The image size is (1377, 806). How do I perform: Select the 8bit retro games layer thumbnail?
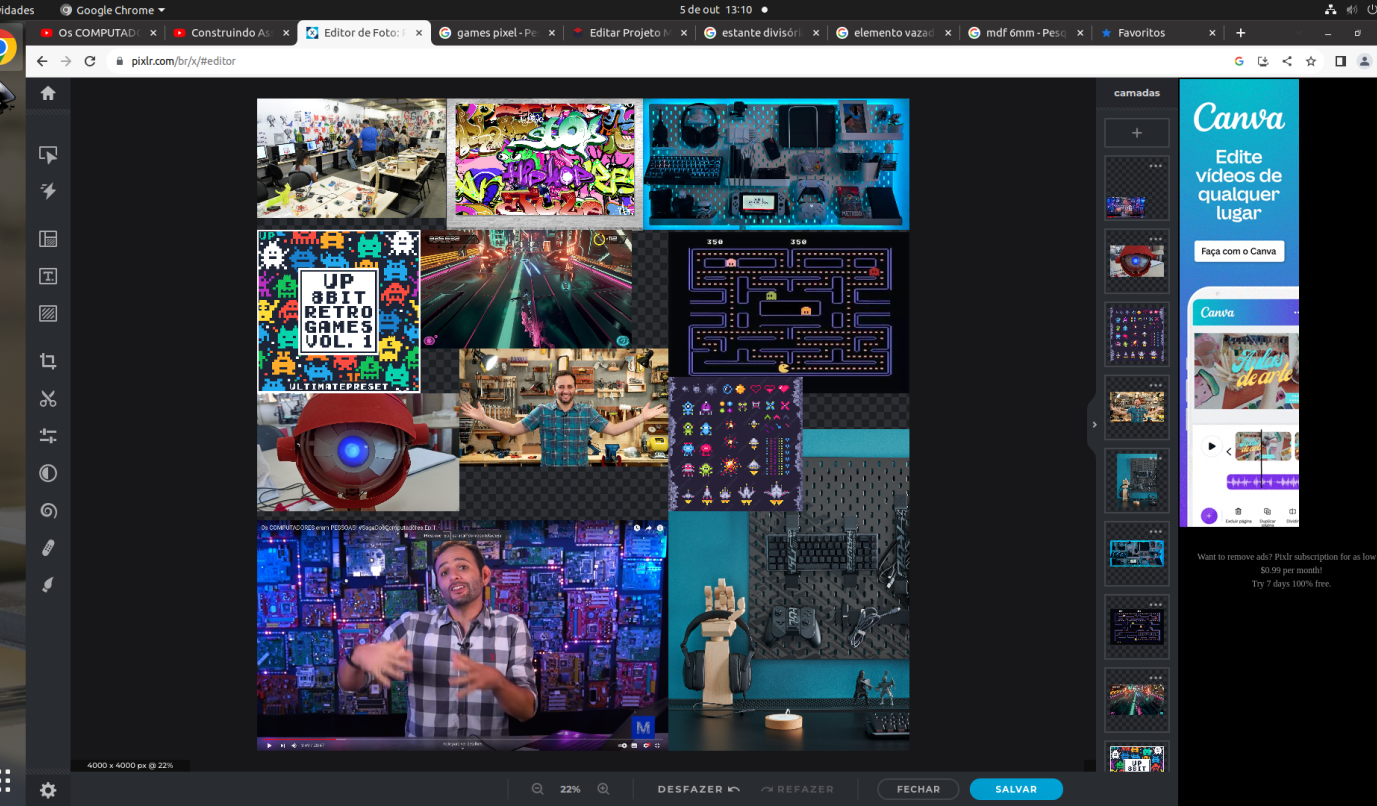coord(1136,758)
